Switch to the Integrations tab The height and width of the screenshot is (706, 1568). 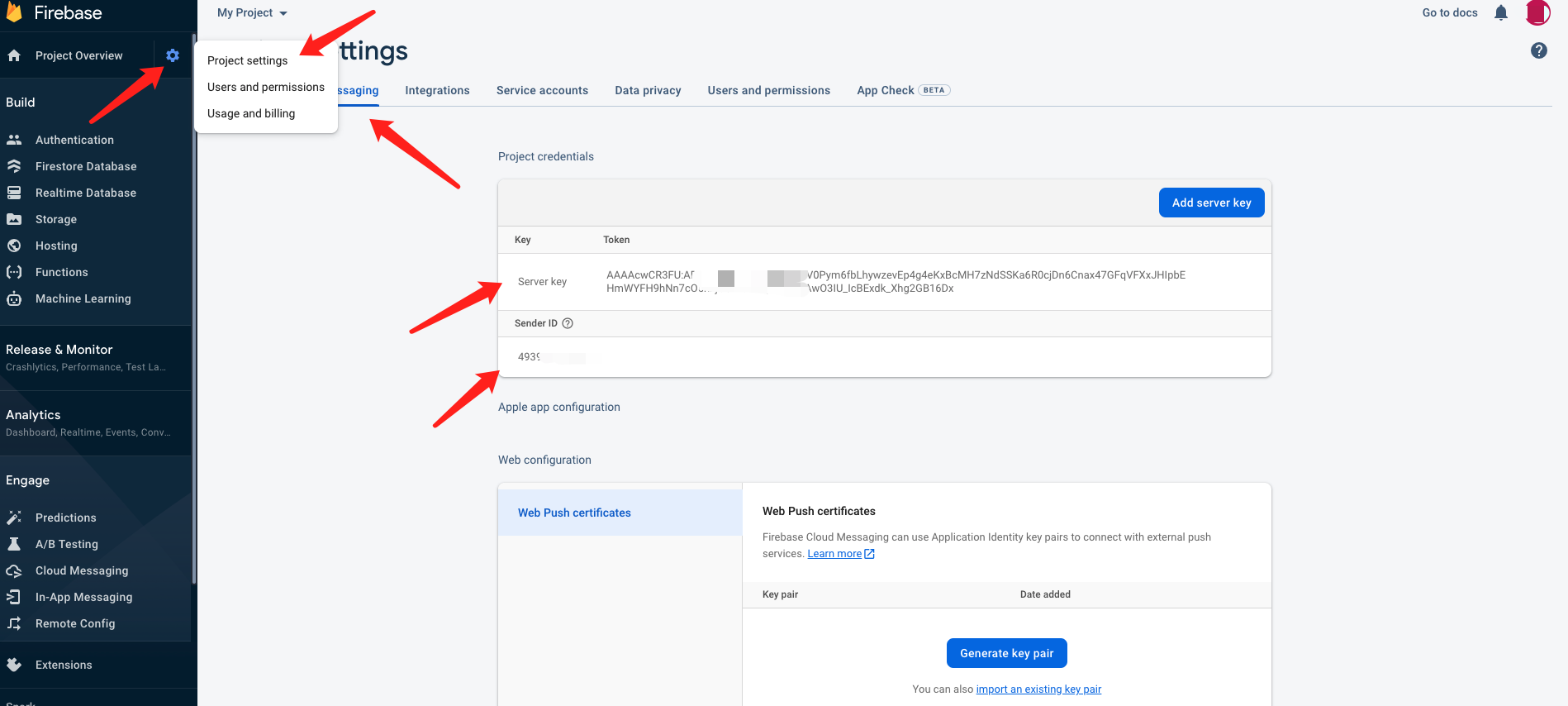point(437,90)
